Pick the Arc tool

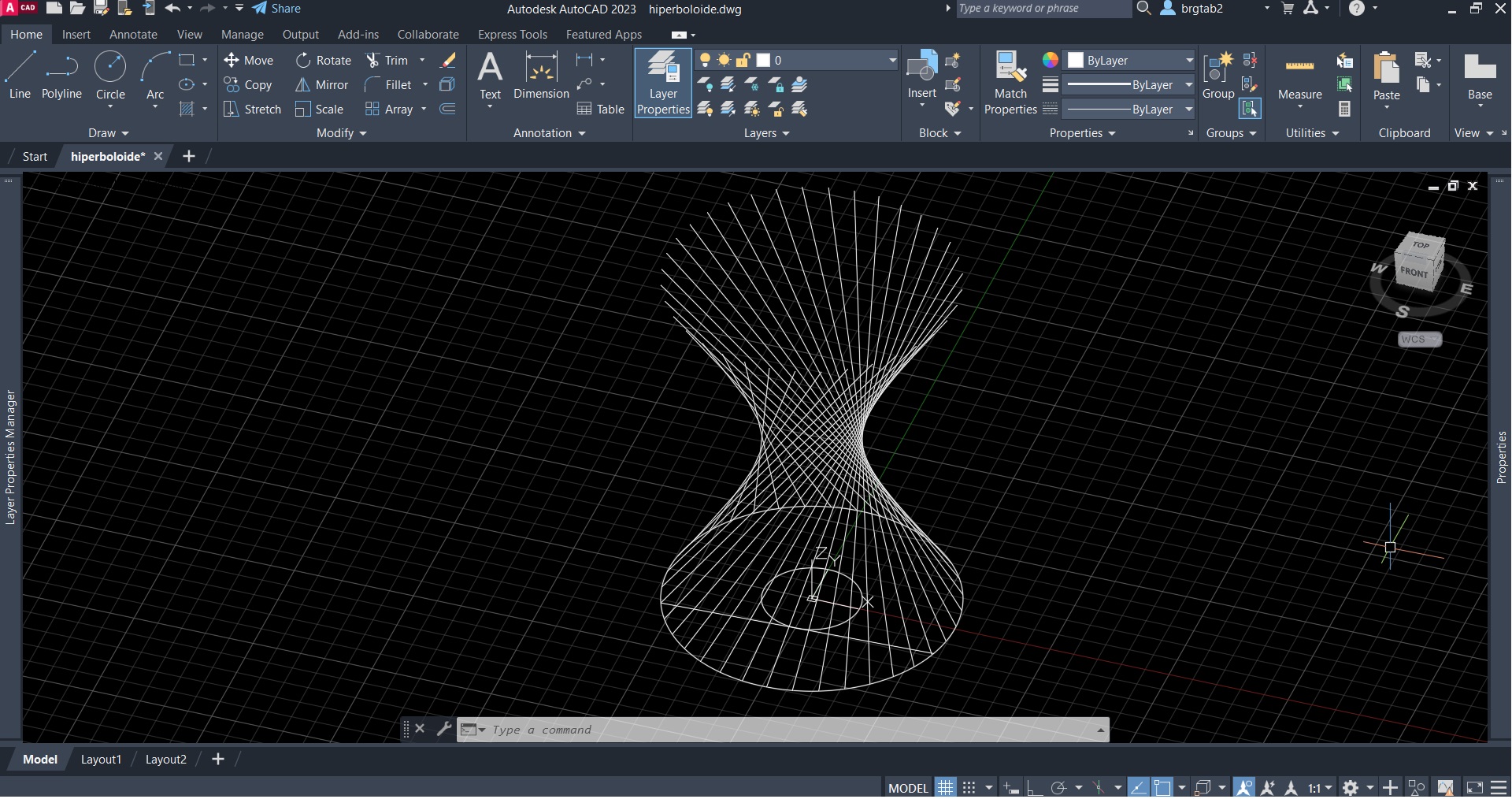[155, 76]
